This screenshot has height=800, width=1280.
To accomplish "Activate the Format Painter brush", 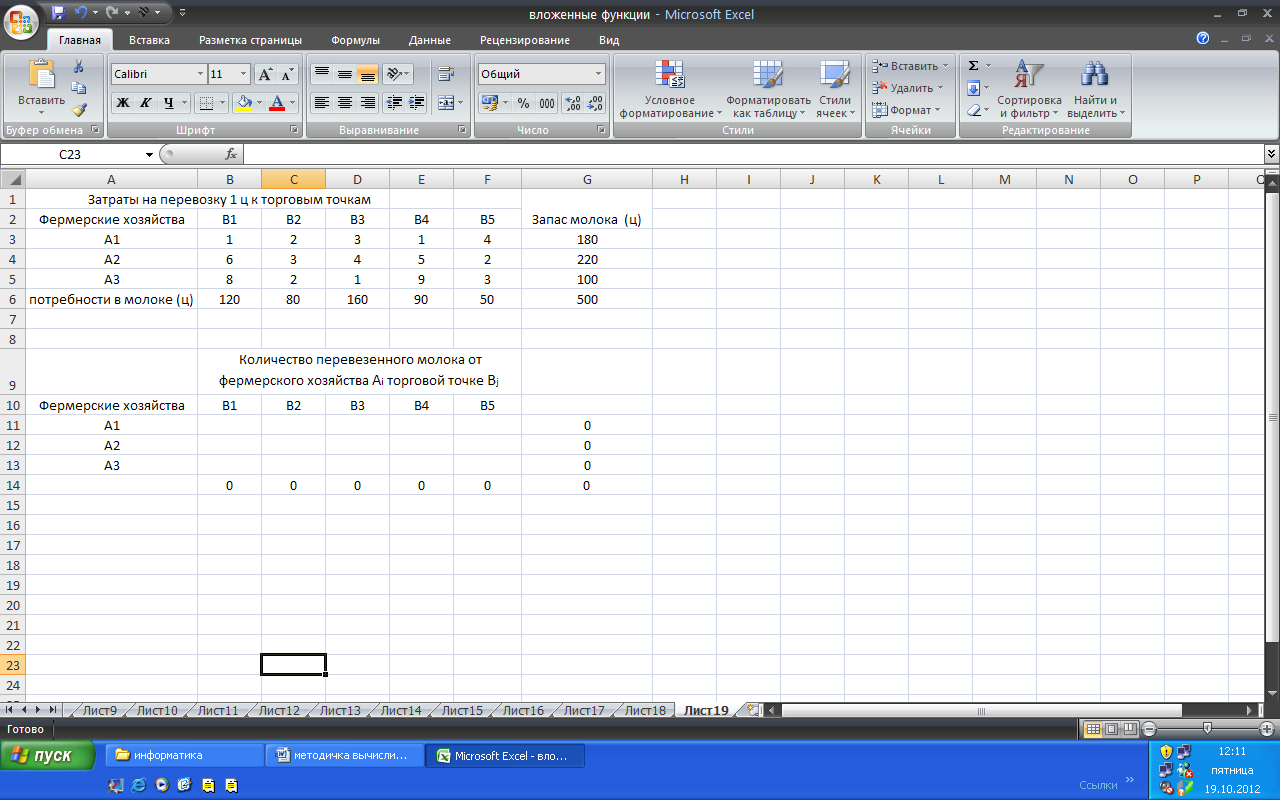I will click(79, 110).
